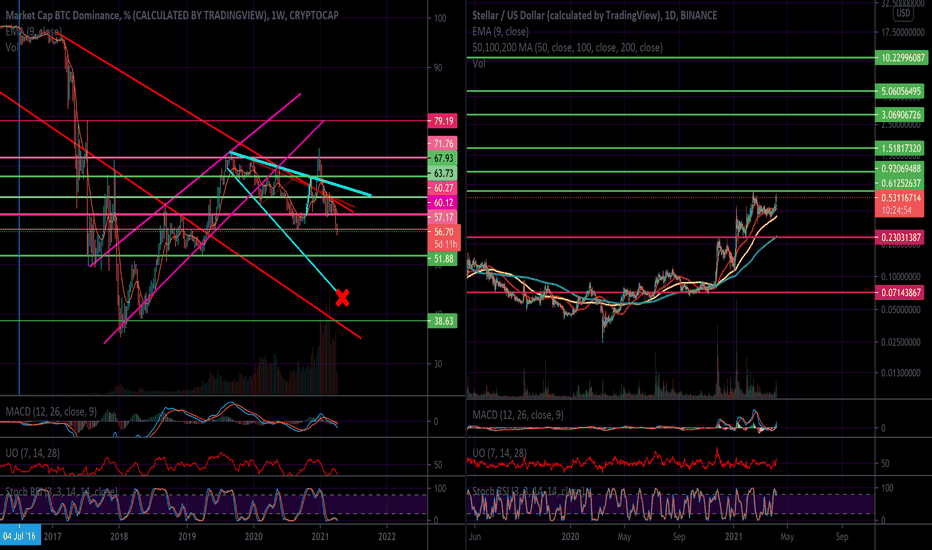The height and width of the screenshot is (550, 932).
Task: Select the 57.17 price level label
Action: pyautogui.click(x=443, y=218)
